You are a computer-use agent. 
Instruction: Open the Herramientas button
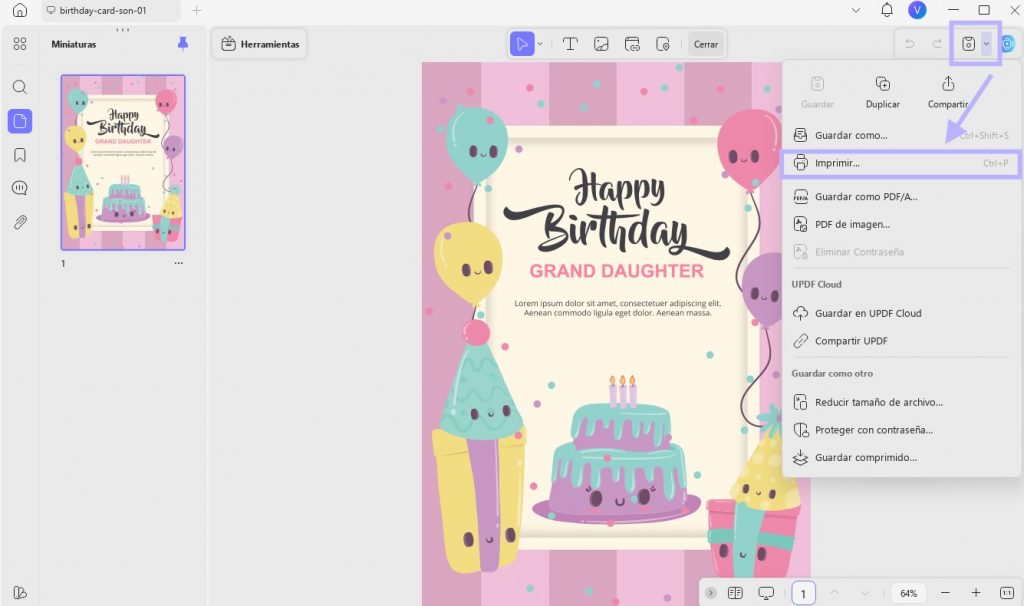click(260, 44)
